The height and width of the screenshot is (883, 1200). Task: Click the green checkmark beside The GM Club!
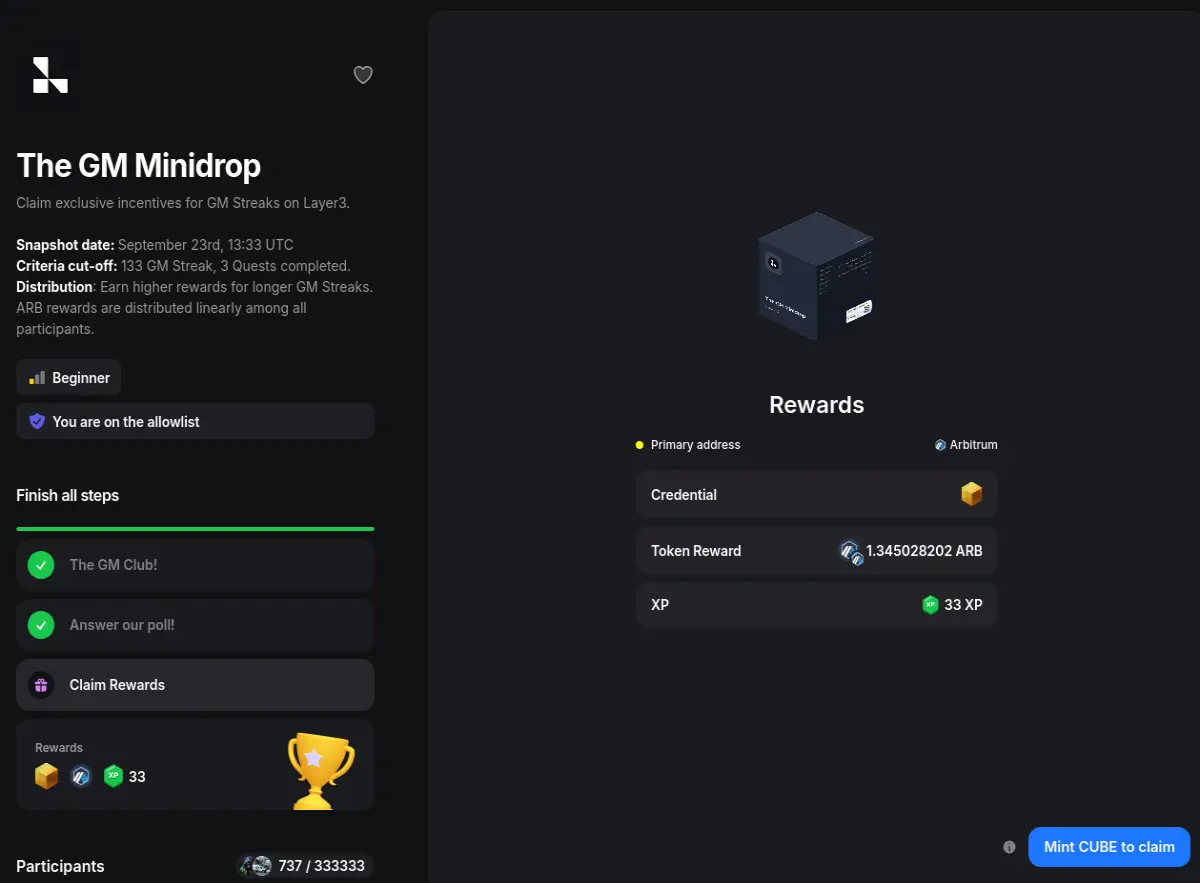coord(41,565)
